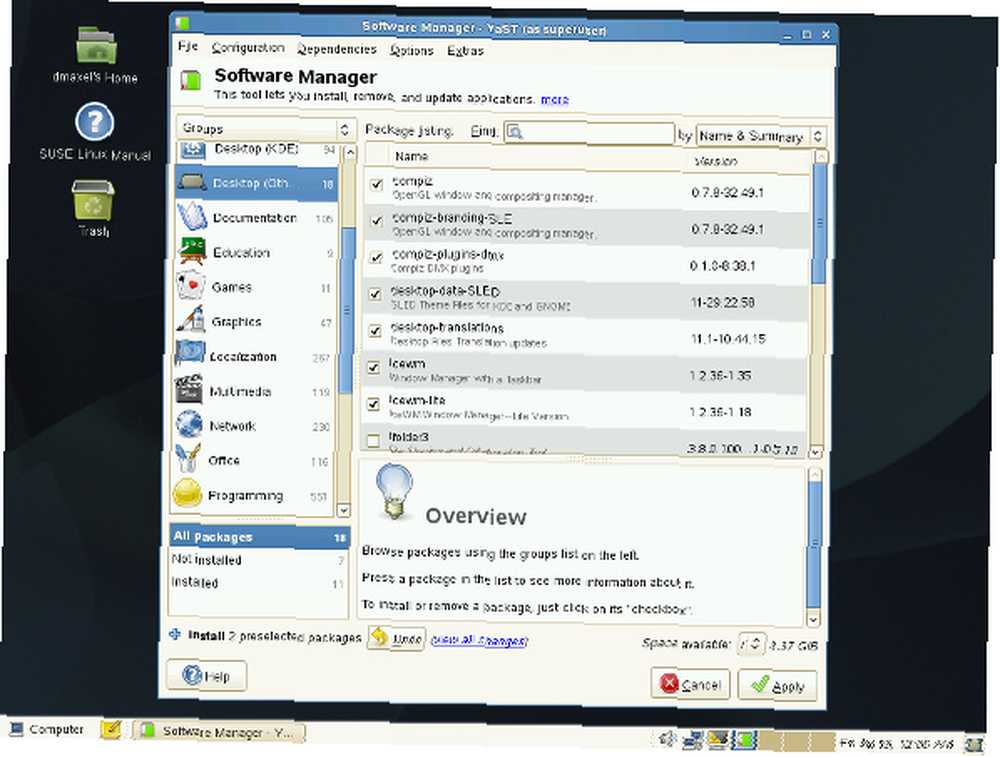
Task: Click overview pane scroll up arrow
Action: 815,474
